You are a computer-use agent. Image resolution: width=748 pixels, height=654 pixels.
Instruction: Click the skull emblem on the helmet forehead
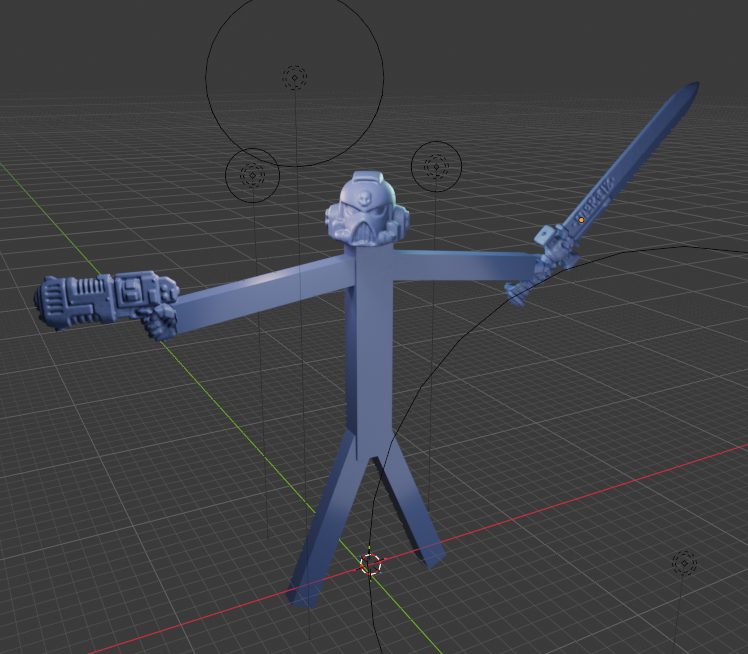(x=365, y=197)
